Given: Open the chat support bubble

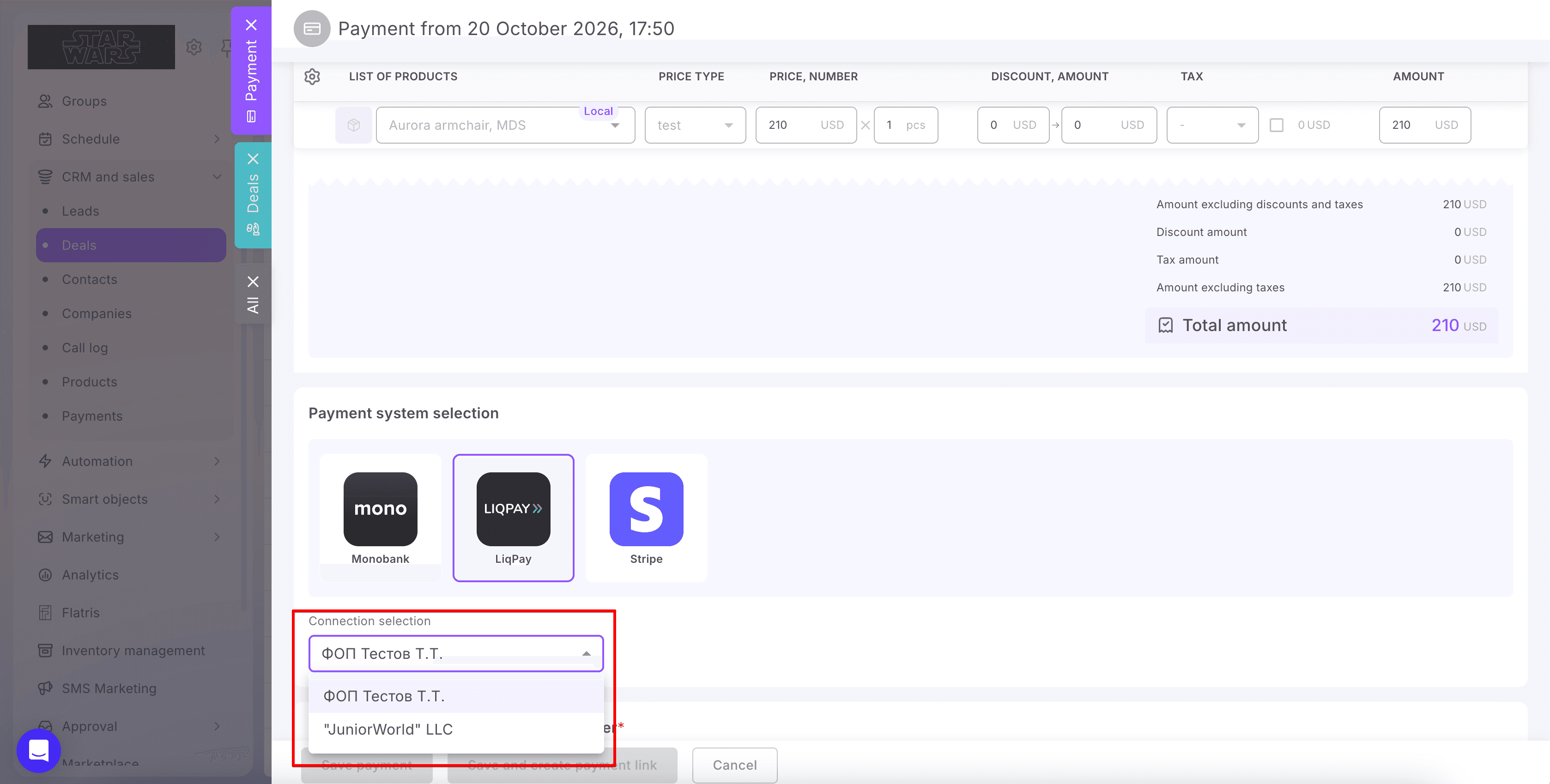Looking at the screenshot, I should (x=39, y=750).
